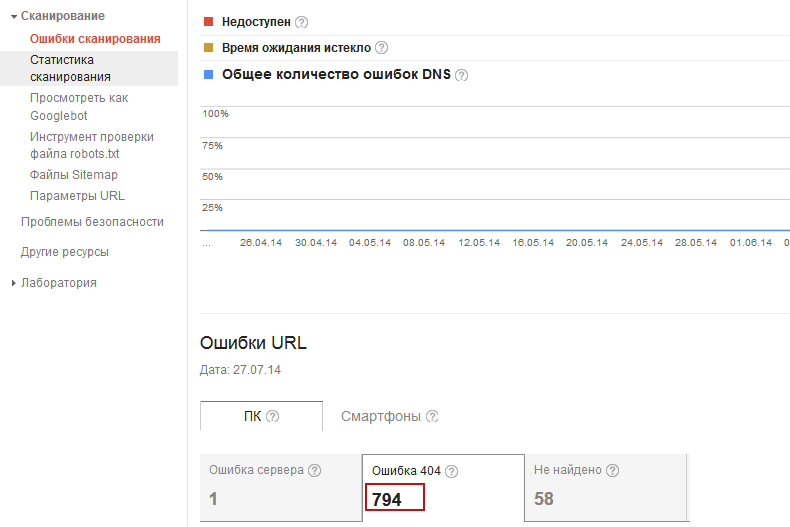Click the 794 error count

point(386,500)
